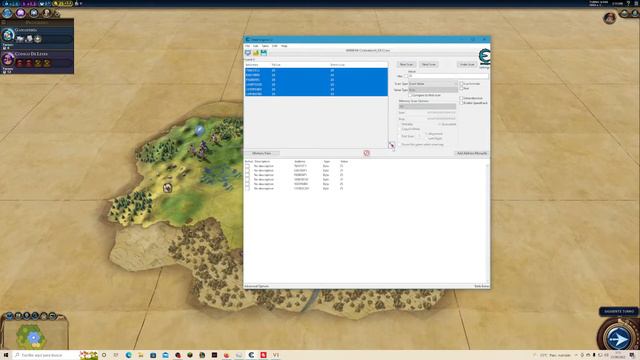Open the government round icon in Civilization
Image resolution: width=640 pixels, height=360 pixels.
coord(34,13)
